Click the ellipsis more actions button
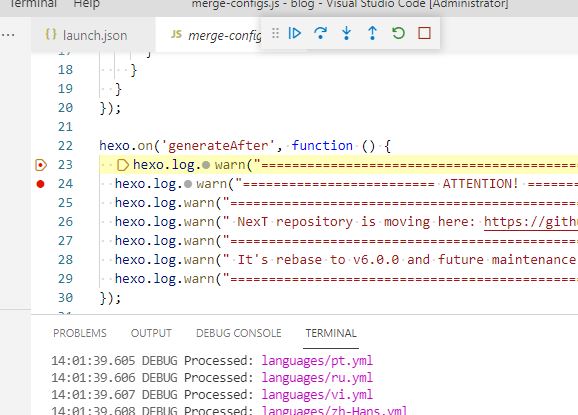The height and width of the screenshot is (415, 578). click(x=8, y=35)
